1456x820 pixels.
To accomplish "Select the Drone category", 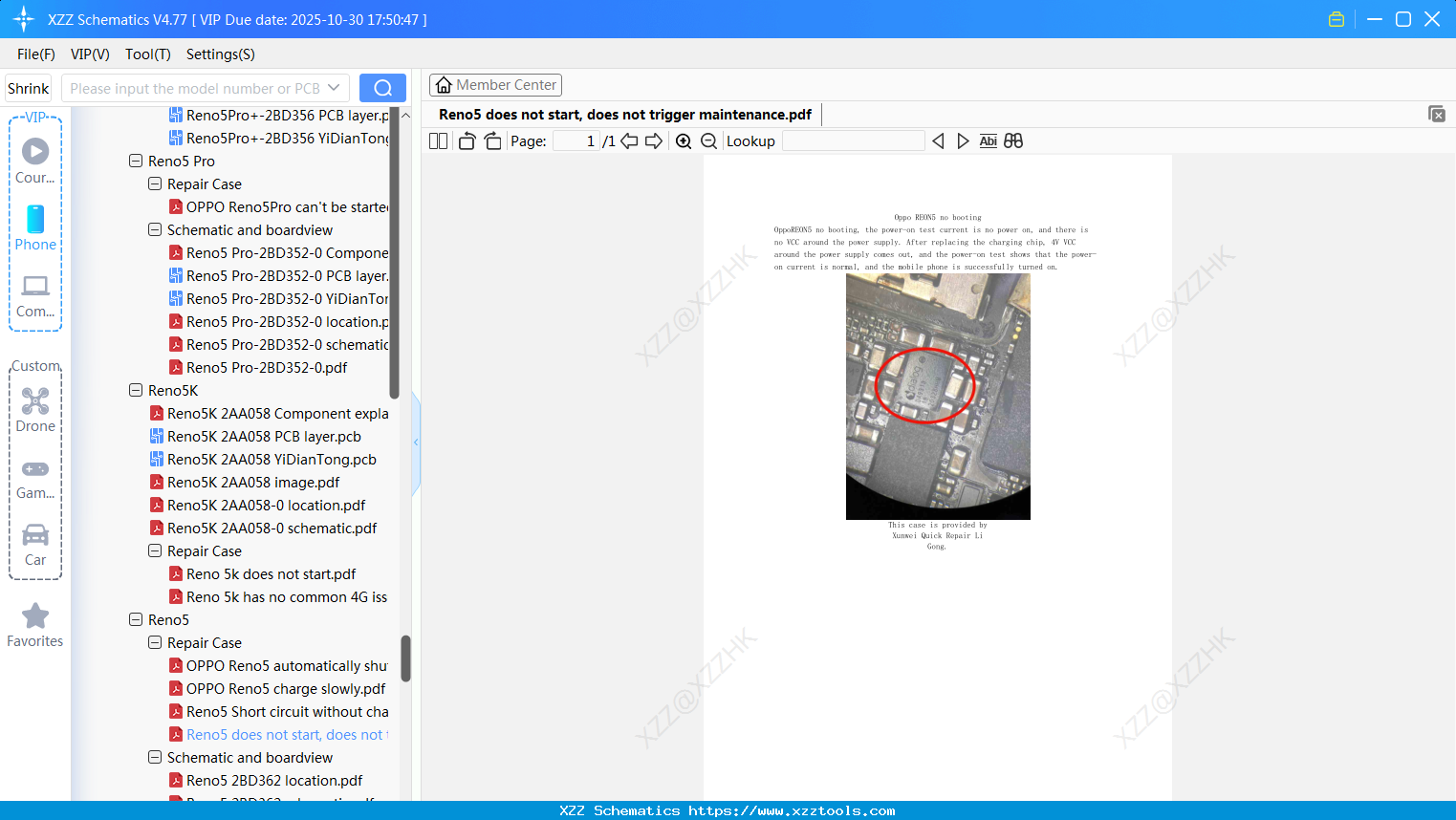I will pyautogui.click(x=35, y=410).
